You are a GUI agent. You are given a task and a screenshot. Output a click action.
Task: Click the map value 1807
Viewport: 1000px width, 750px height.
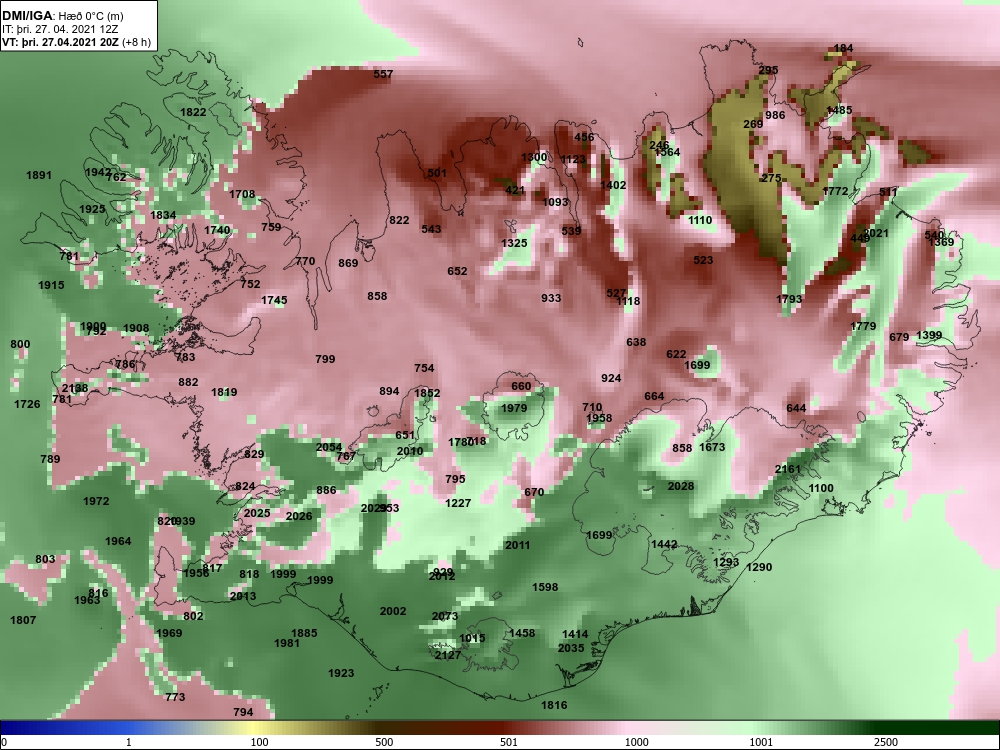pyautogui.click(x=23, y=620)
